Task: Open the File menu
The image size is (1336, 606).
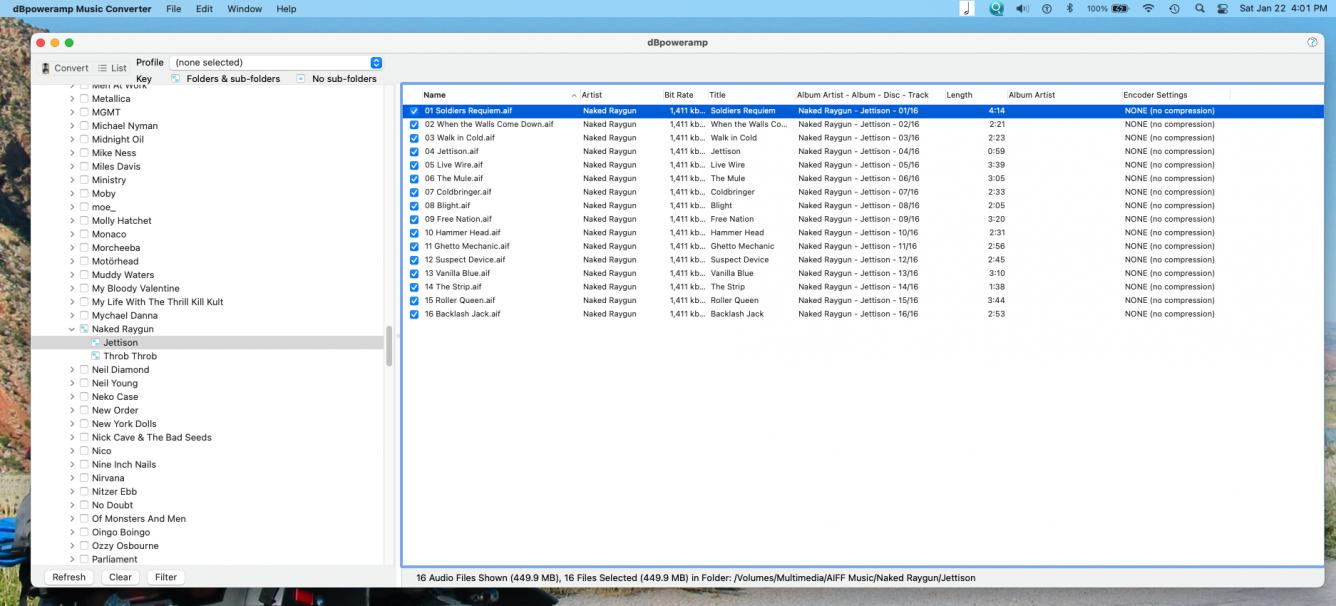Action: [174, 9]
